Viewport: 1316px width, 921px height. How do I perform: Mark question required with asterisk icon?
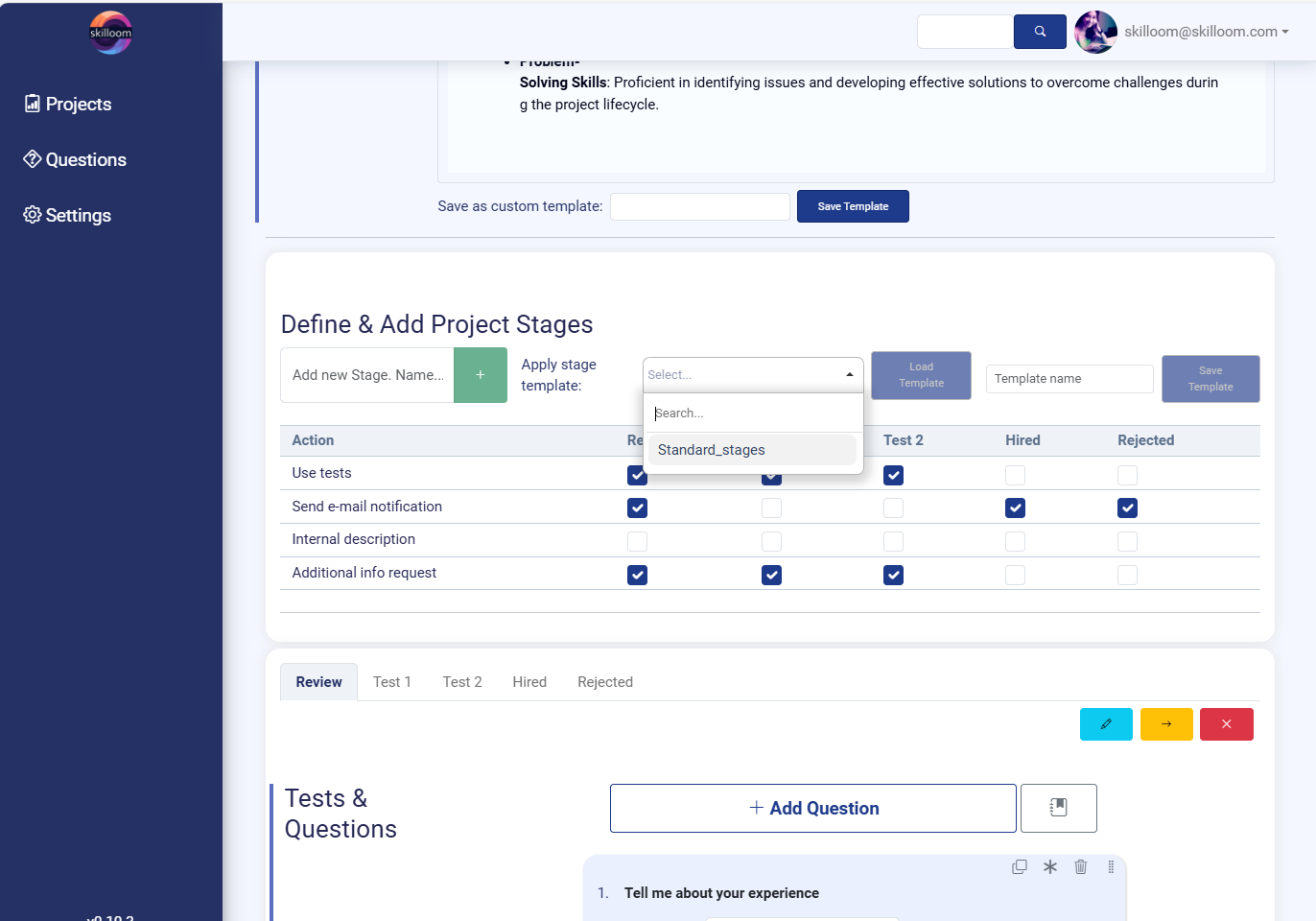click(1050, 867)
